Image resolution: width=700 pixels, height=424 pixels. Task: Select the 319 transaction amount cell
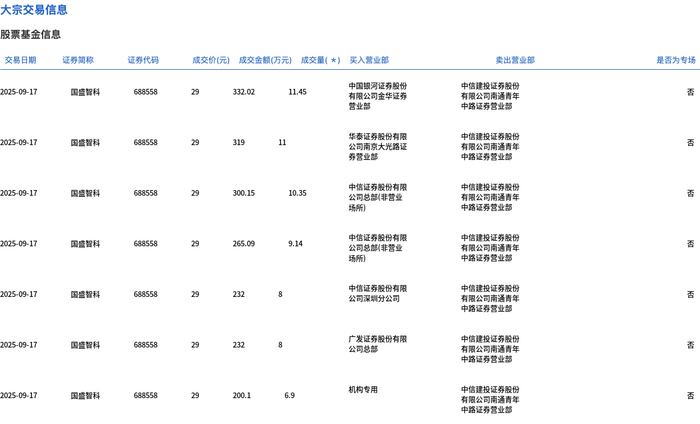239,142
